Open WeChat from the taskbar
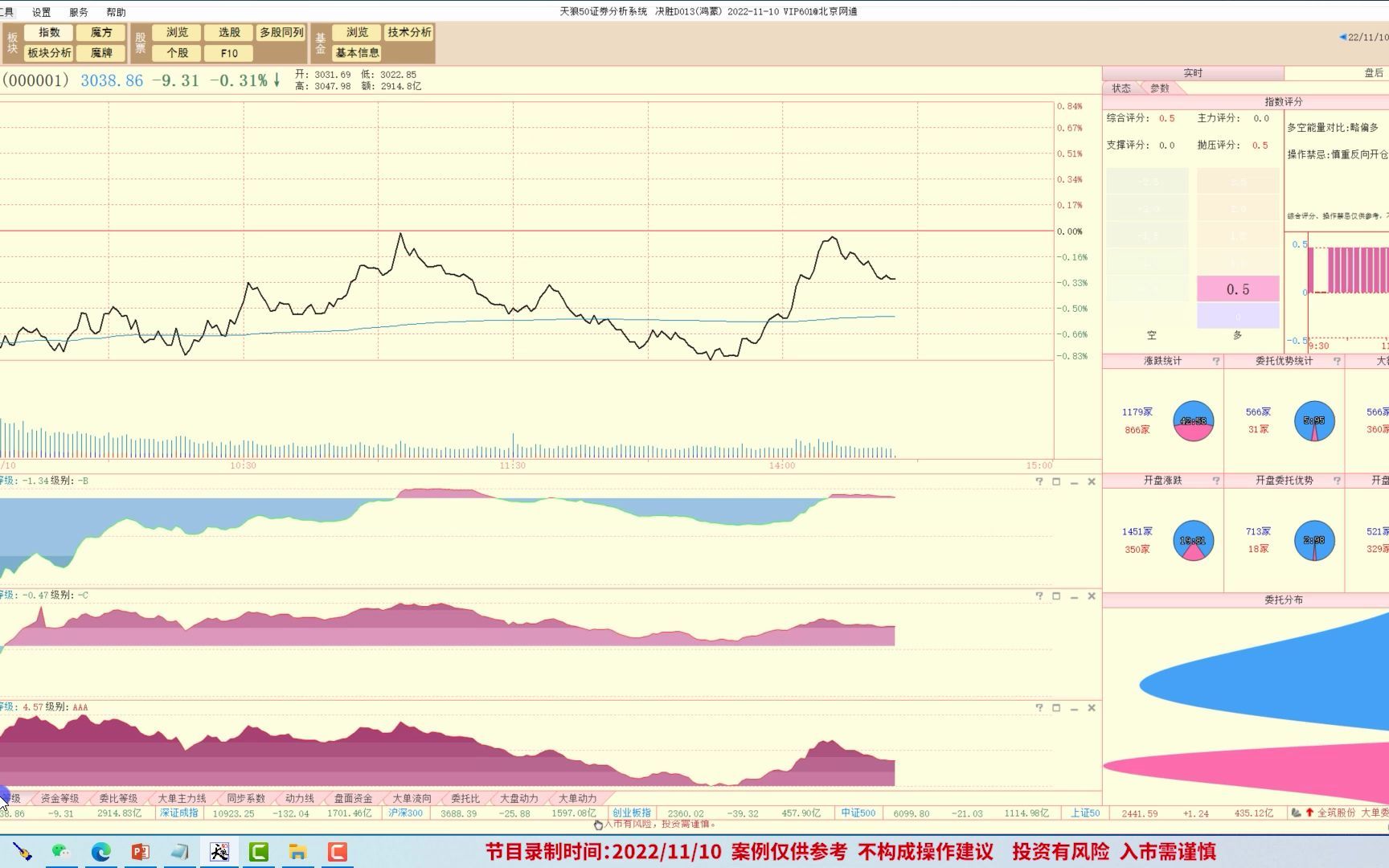This screenshot has height=868, width=1389. [61, 852]
